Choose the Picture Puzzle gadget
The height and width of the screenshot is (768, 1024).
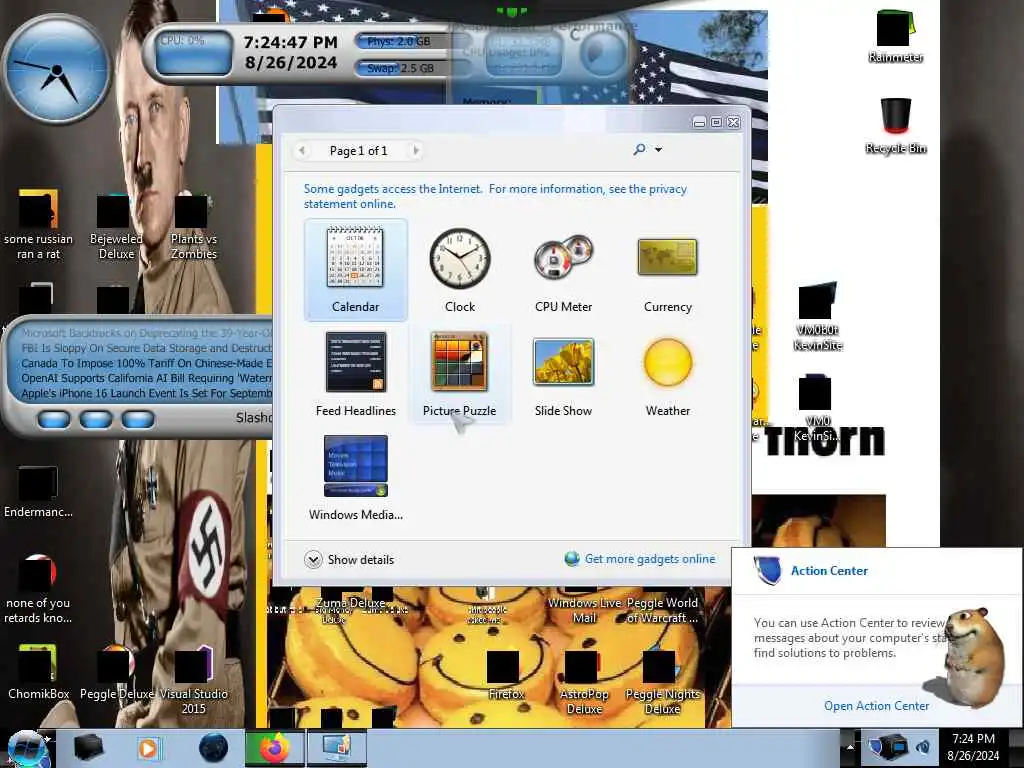[459, 374]
